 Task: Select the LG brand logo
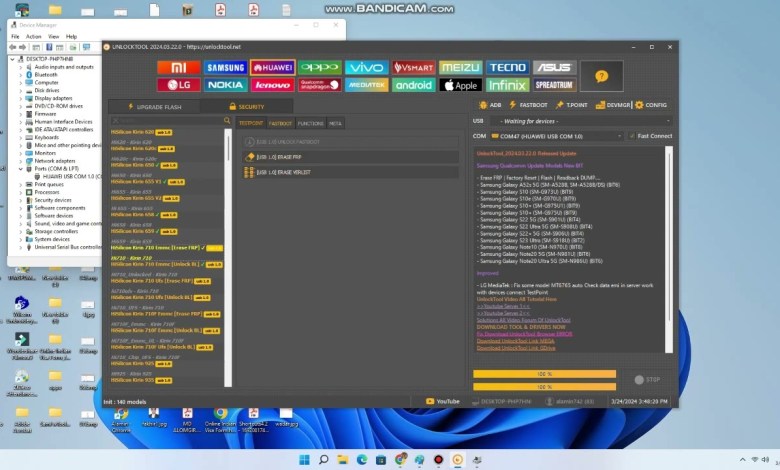[179, 85]
